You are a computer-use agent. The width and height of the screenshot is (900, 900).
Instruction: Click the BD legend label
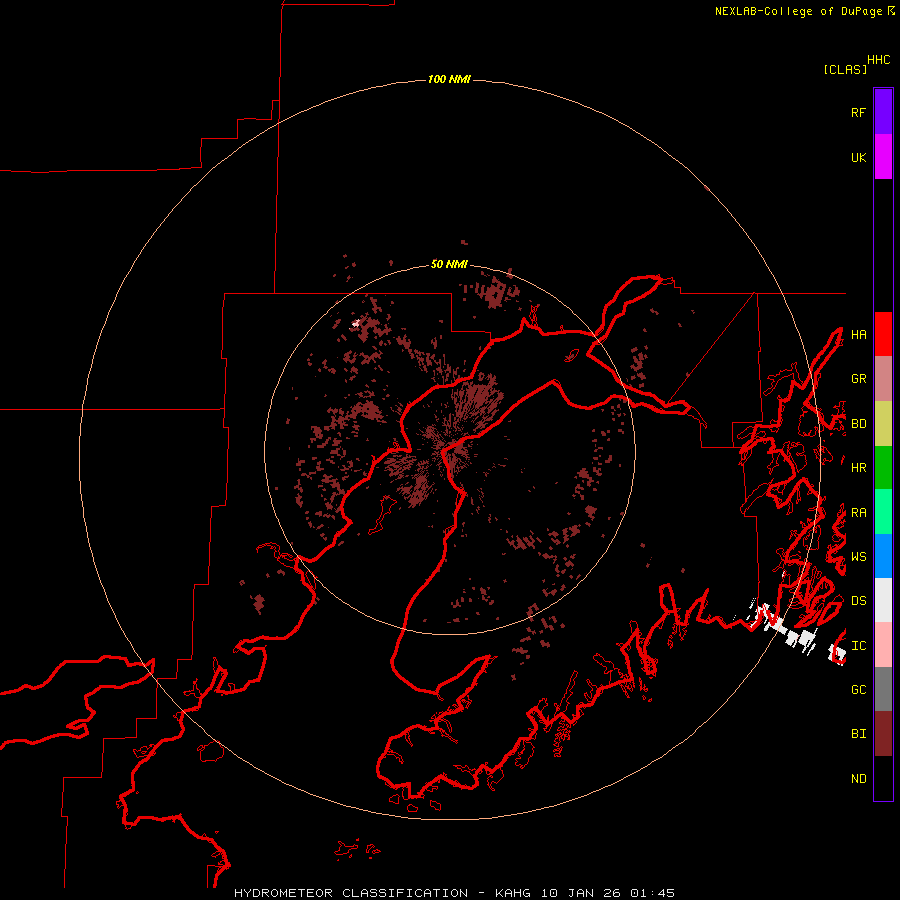[858, 424]
